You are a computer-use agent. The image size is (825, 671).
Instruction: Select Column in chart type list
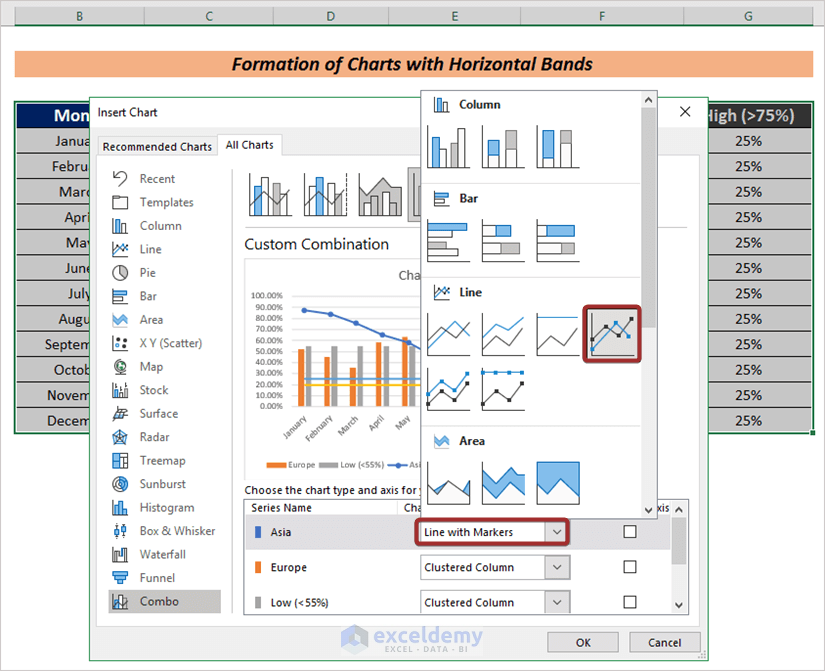click(165, 226)
